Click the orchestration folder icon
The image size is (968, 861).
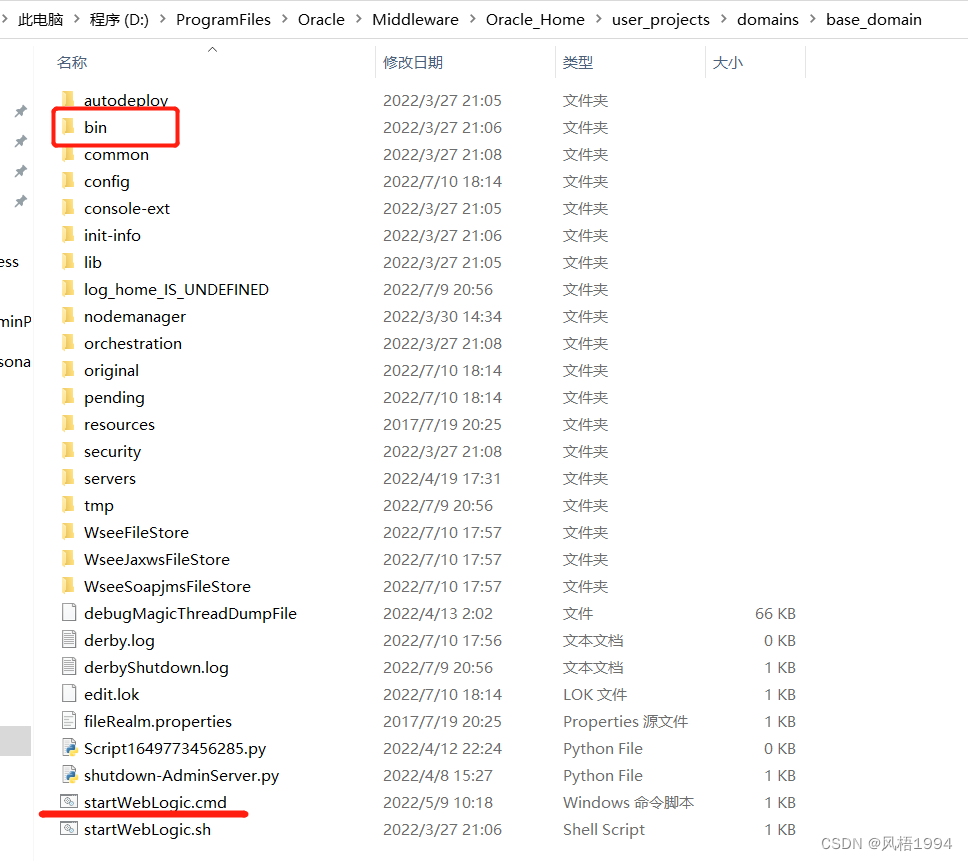pos(69,343)
